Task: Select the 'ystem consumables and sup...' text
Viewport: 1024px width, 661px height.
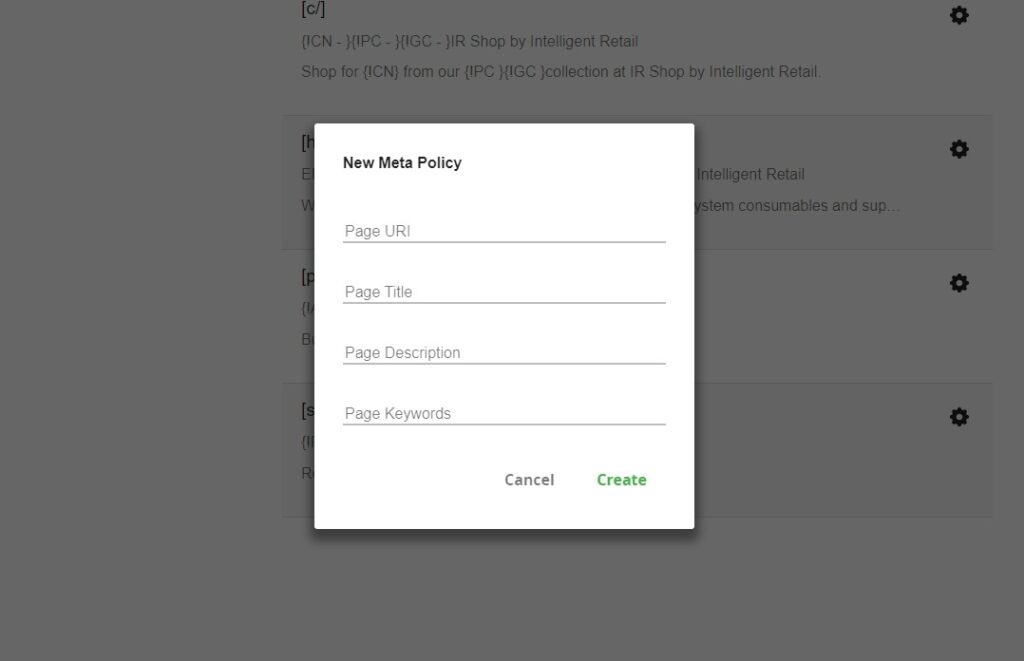Action: 797,206
